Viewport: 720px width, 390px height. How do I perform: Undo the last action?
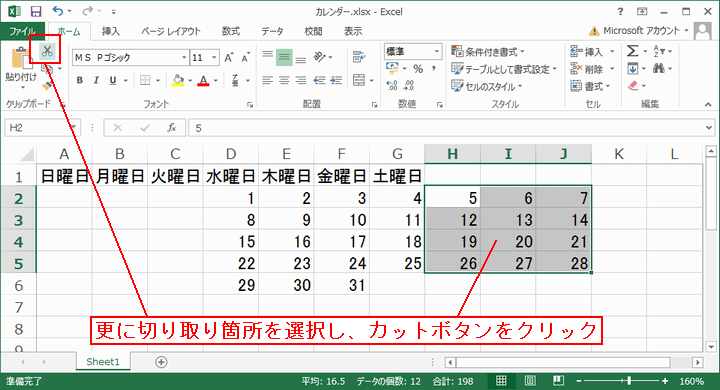57,11
